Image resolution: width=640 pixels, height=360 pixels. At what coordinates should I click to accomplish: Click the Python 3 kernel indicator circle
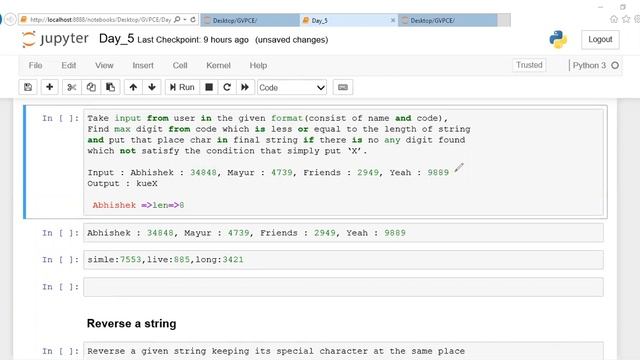615,65
